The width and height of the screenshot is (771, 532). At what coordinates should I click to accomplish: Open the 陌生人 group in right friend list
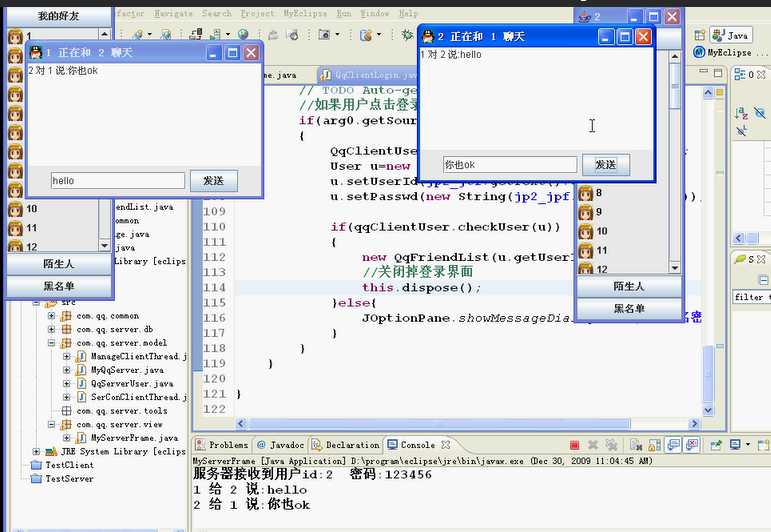[629, 286]
